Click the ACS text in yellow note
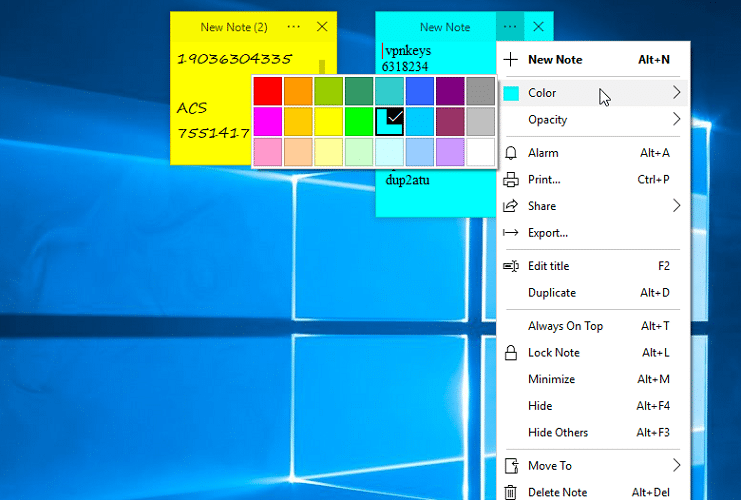 192,108
